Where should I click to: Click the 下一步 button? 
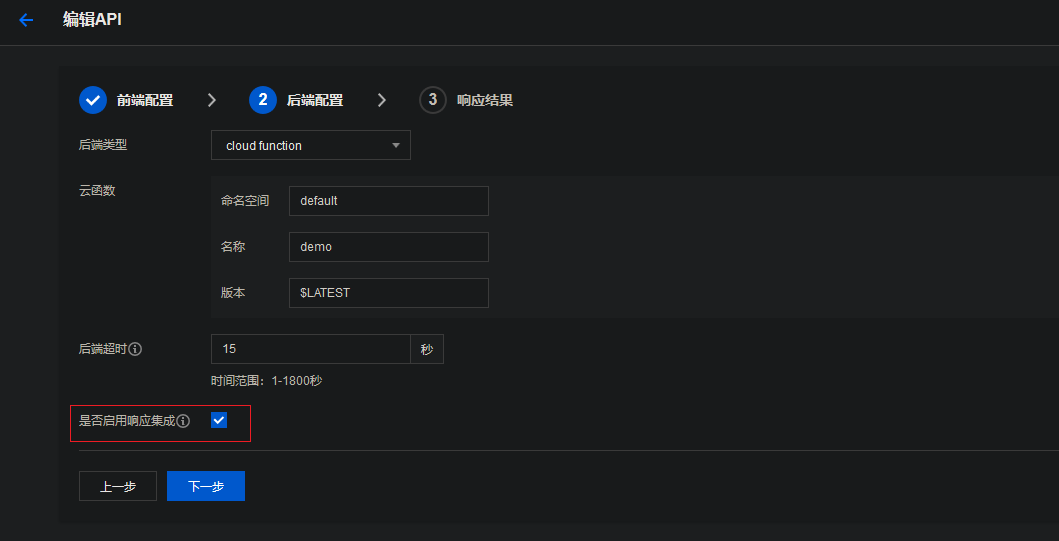coord(206,486)
